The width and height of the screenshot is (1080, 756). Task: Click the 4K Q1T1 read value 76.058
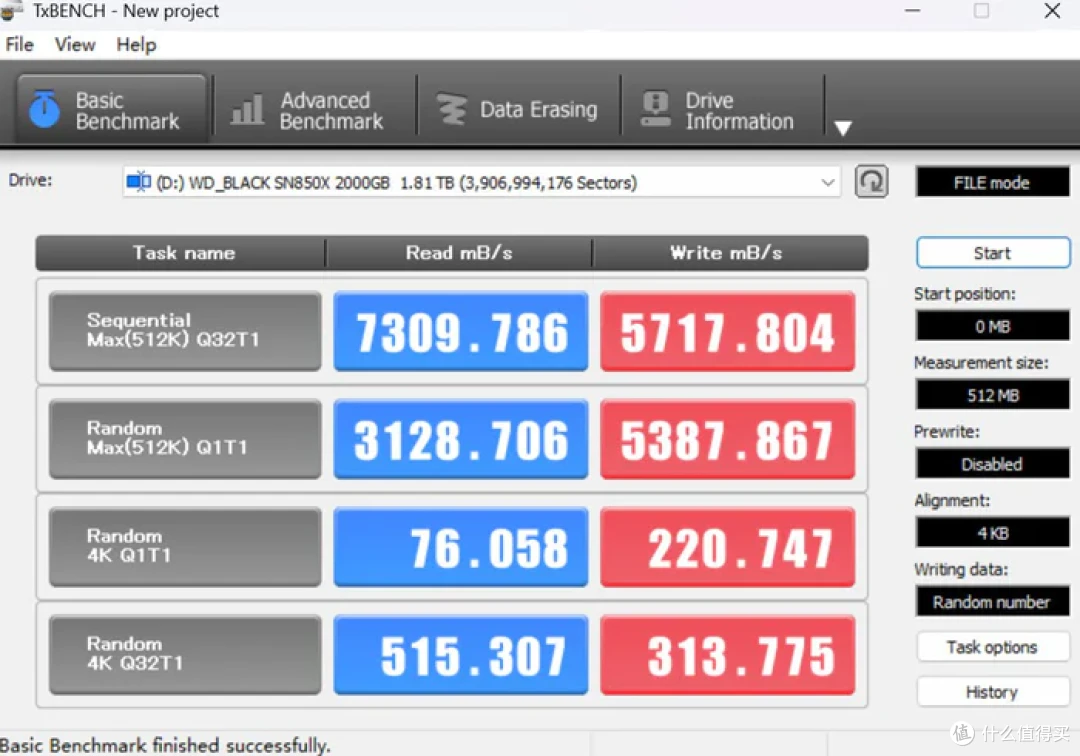pyautogui.click(x=461, y=547)
